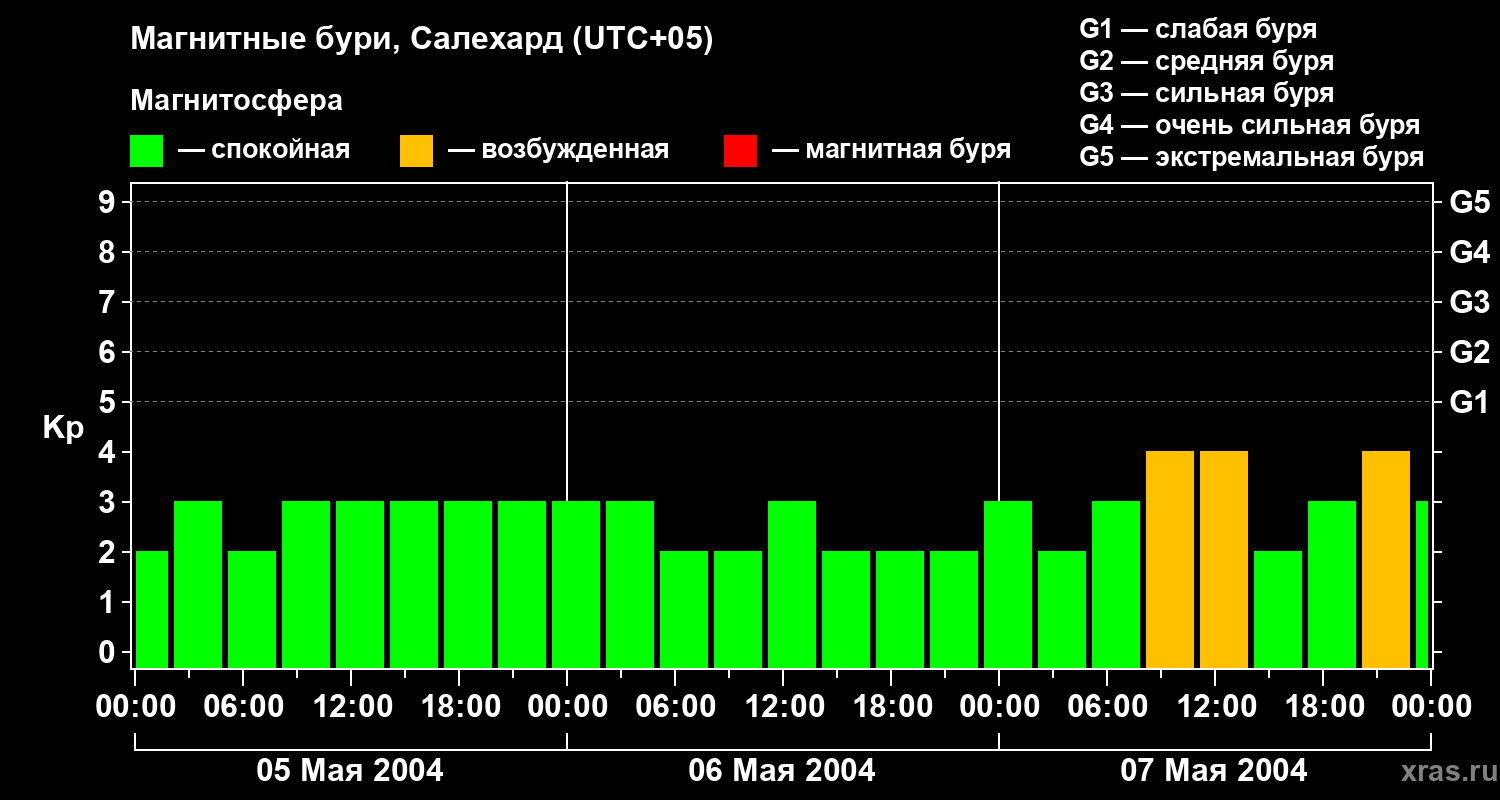Click the first orange bar on 07 Мая

pyautogui.click(x=1170, y=560)
